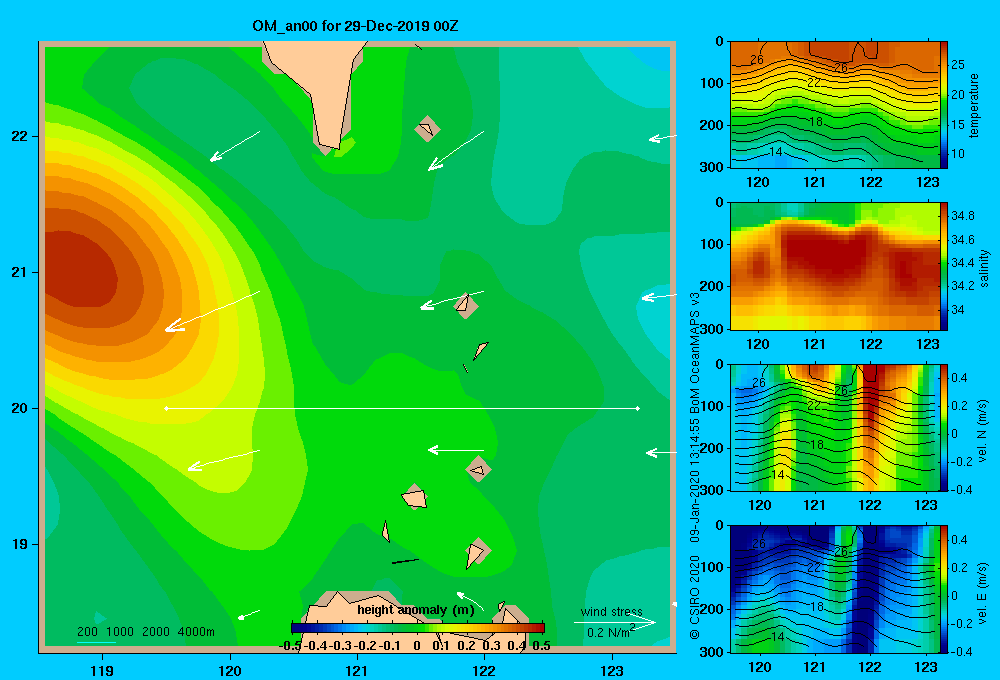Viewport: 1000px width, 680px height.
Task: Click the wind stress reference arrow in legend
Action: (x=614, y=622)
